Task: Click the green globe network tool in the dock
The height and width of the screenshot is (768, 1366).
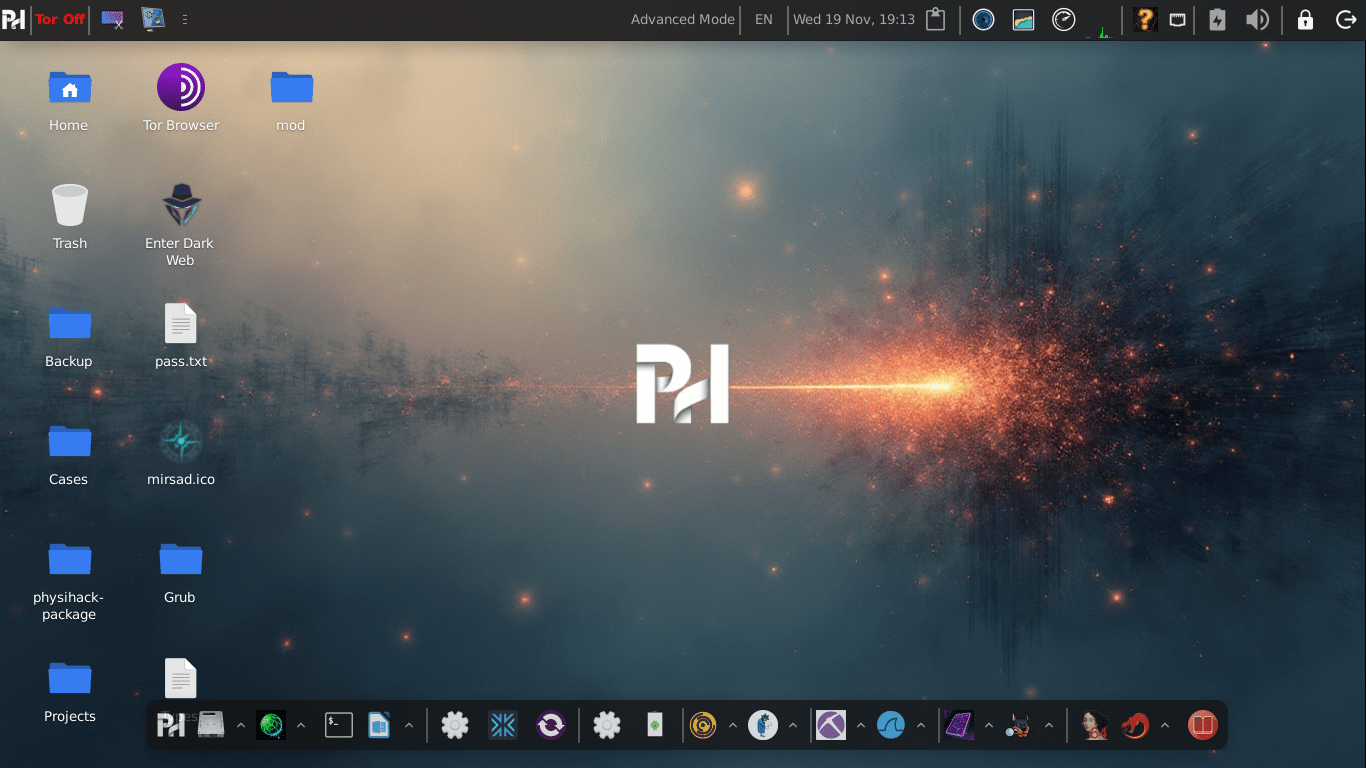Action: coord(269,725)
